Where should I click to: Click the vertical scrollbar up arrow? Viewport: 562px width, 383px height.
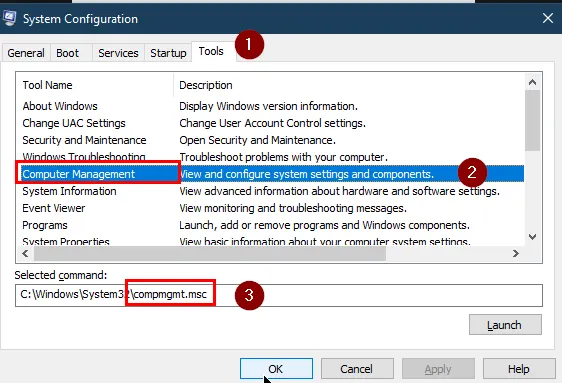(533, 82)
